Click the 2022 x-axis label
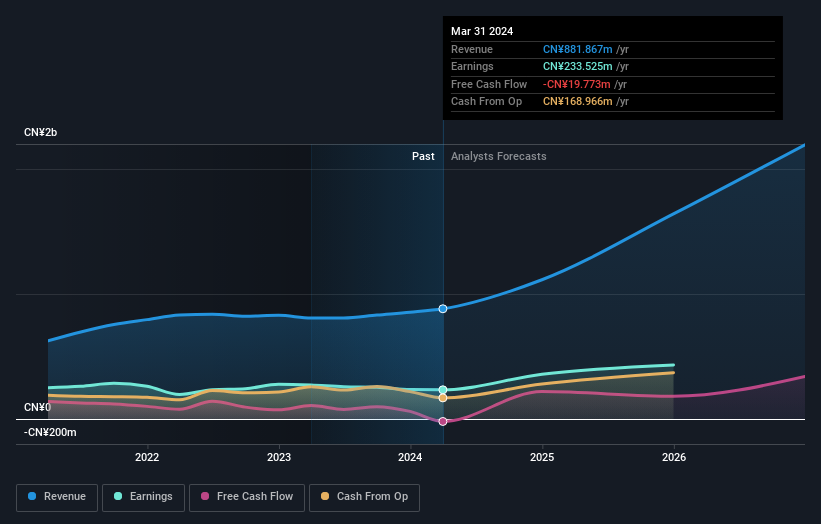The image size is (821, 524). [147, 457]
